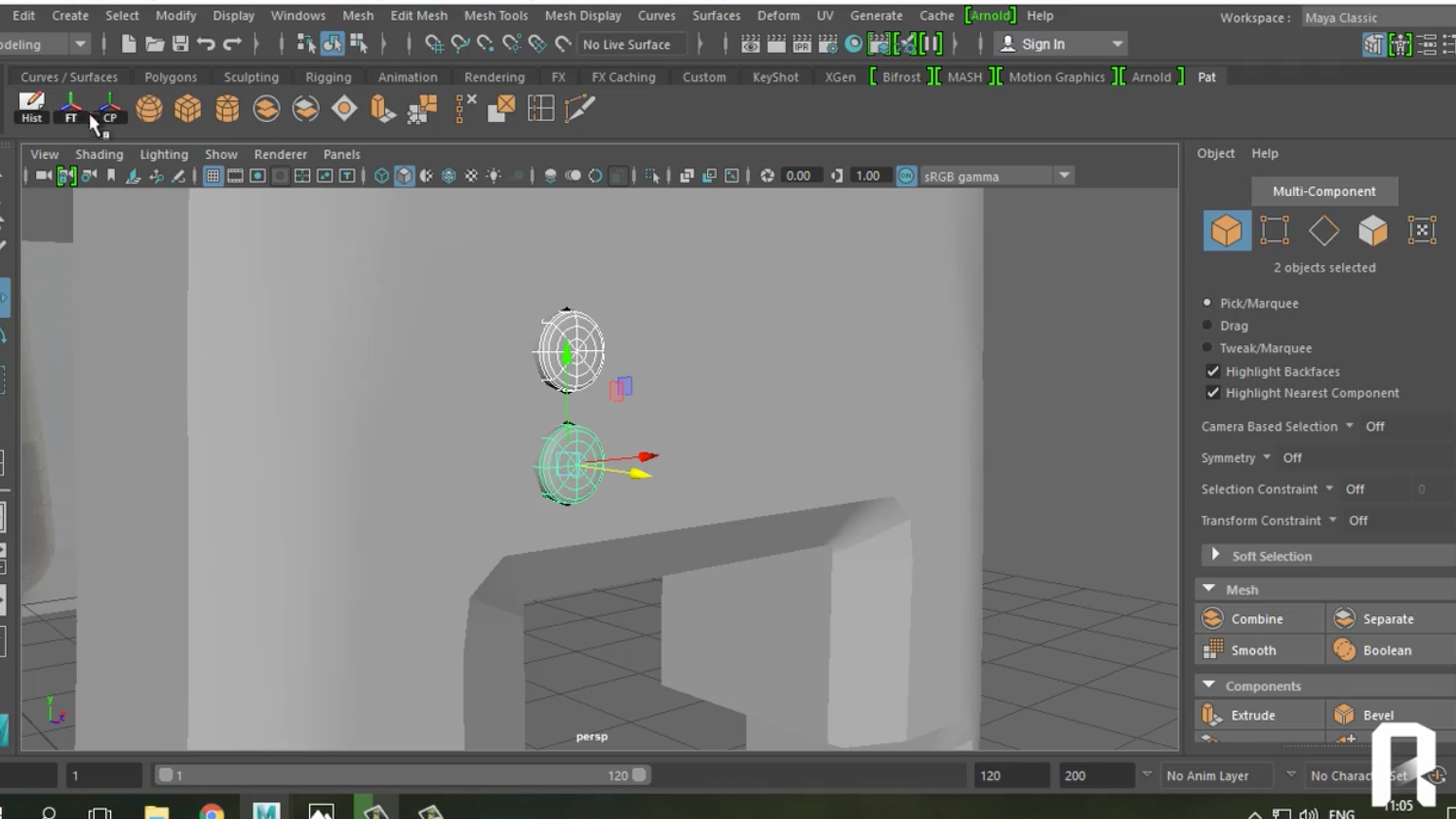Click the IPR render icon

(x=802, y=44)
